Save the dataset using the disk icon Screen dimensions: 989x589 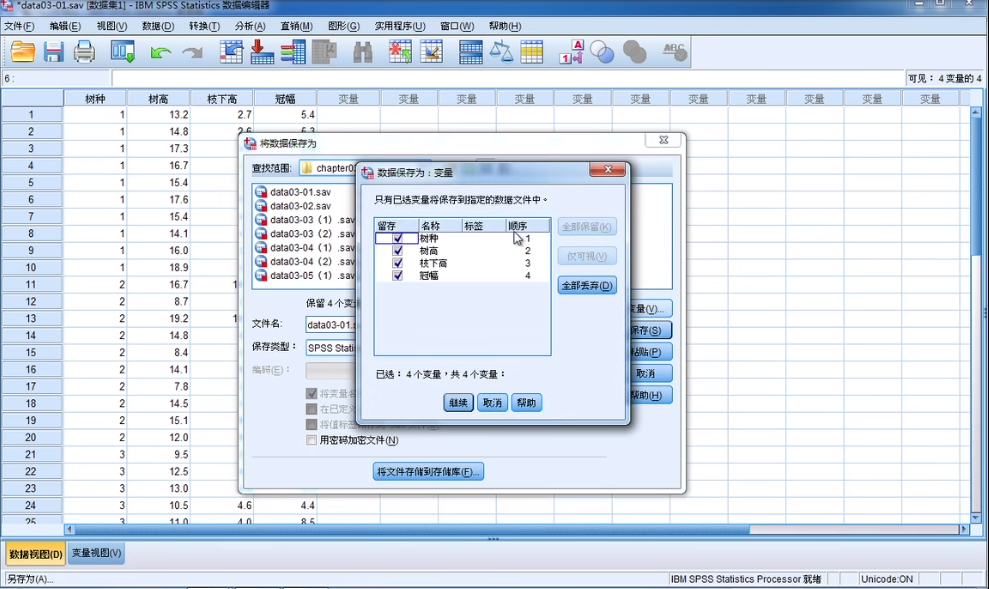pos(51,51)
